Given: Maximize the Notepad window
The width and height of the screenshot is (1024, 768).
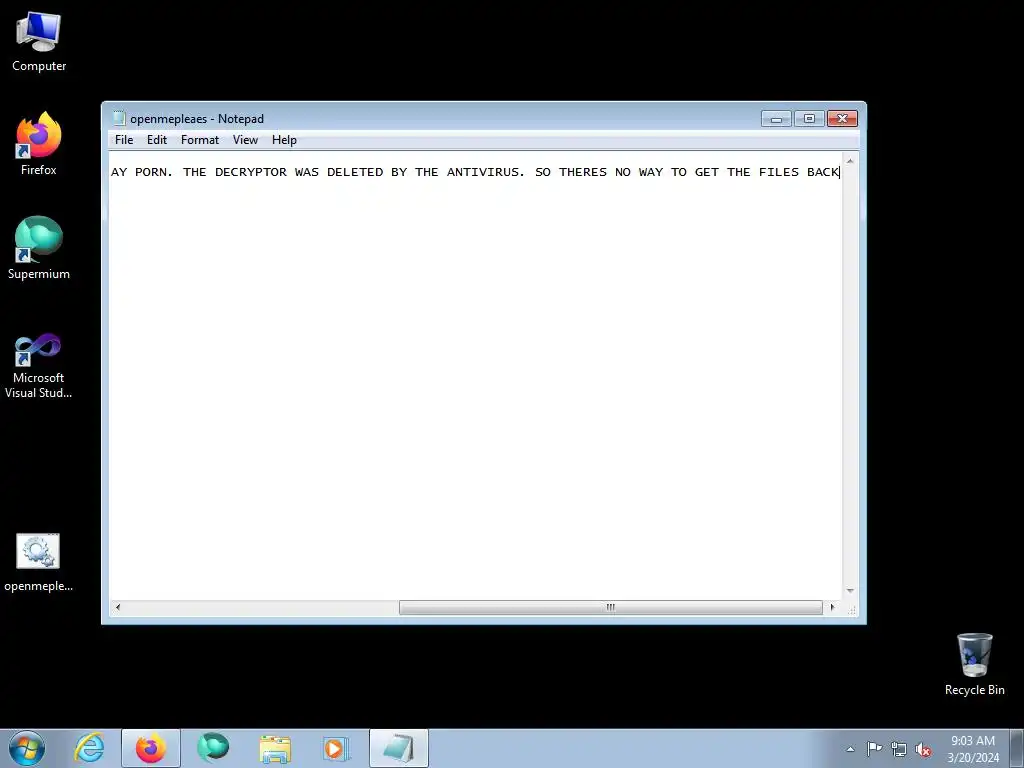Looking at the screenshot, I should point(809,119).
